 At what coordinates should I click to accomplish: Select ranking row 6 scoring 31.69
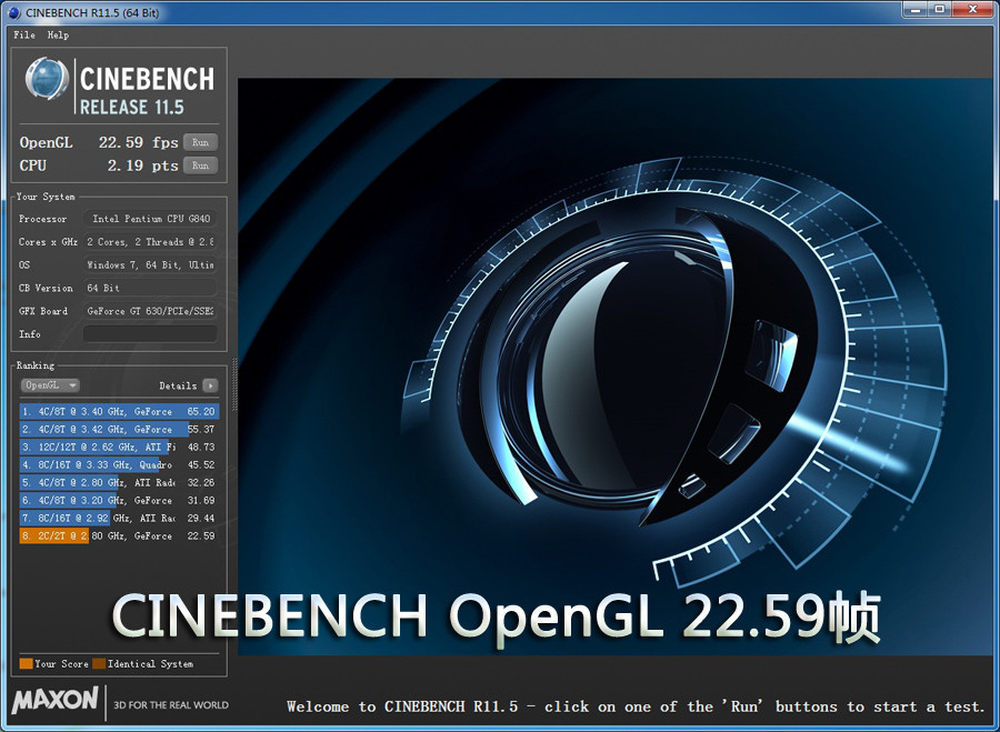point(119,501)
